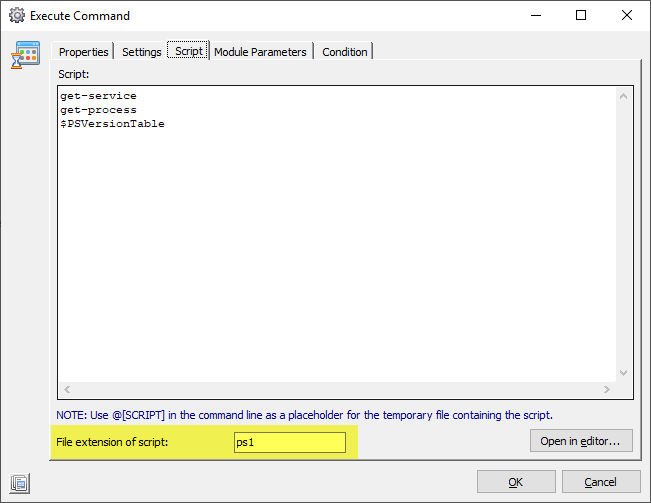Focus the File extension of script field
The width and height of the screenshot is (651, 503).
tap(290, 442)
